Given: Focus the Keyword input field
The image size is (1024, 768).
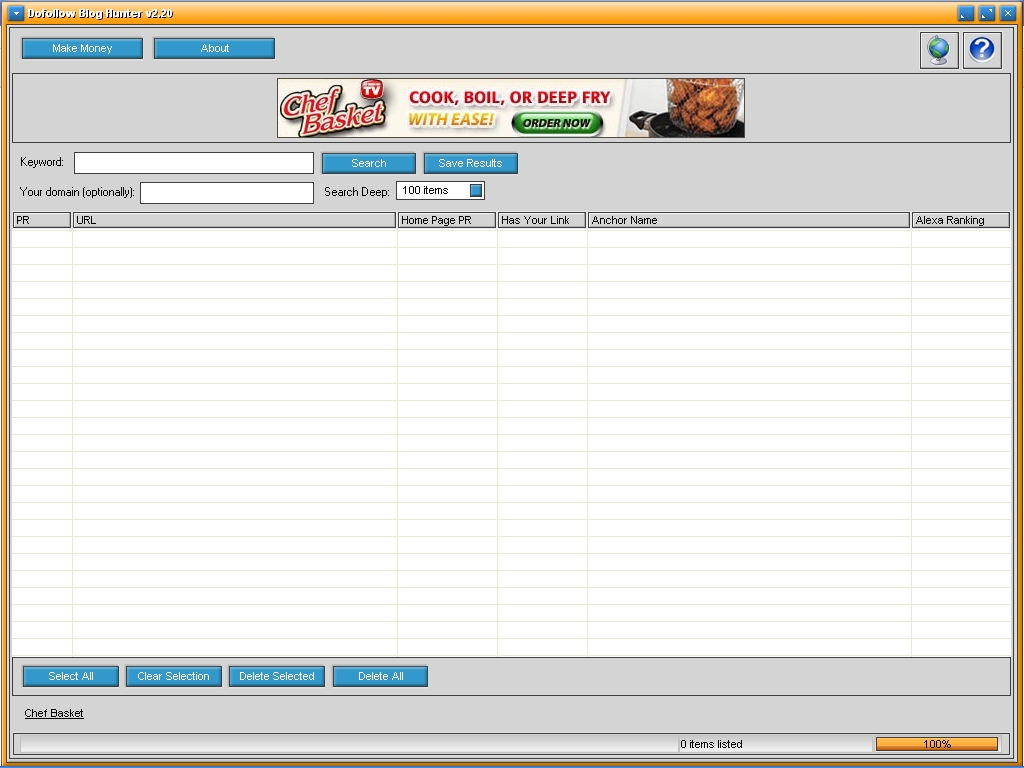Looking at the screenshot, I should point(194,163).
